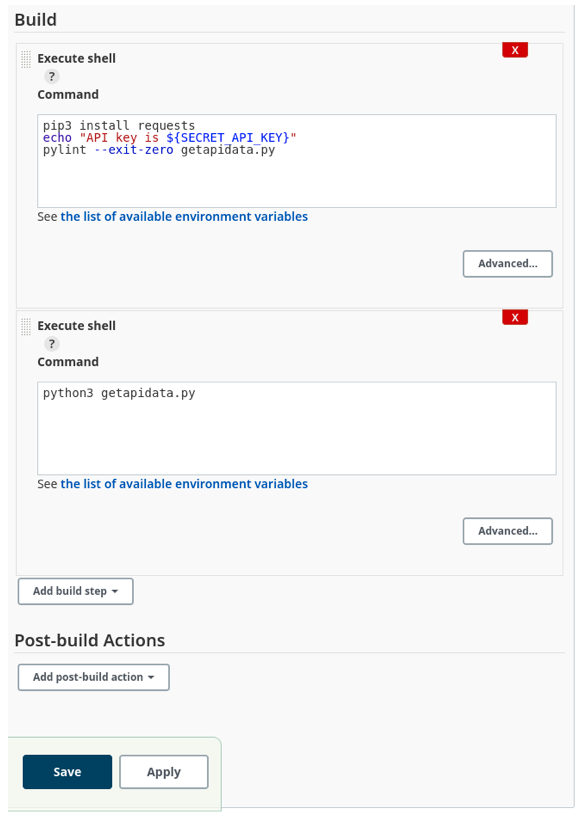Screen dimensions: 588x823
Task: Open Advanced options for first shell step
Action: [508, 263]
